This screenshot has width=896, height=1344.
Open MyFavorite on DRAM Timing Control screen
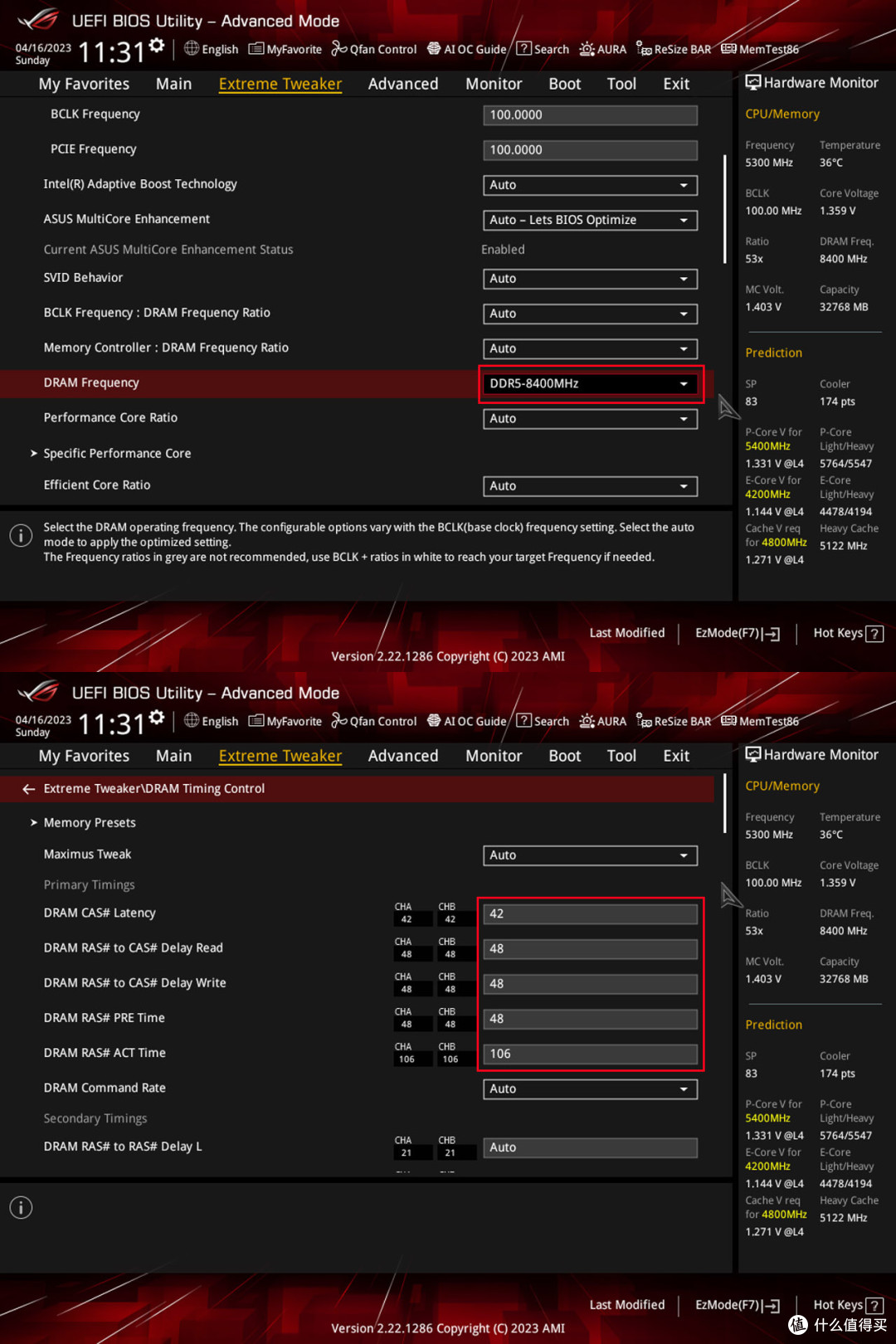coord(285,721)
